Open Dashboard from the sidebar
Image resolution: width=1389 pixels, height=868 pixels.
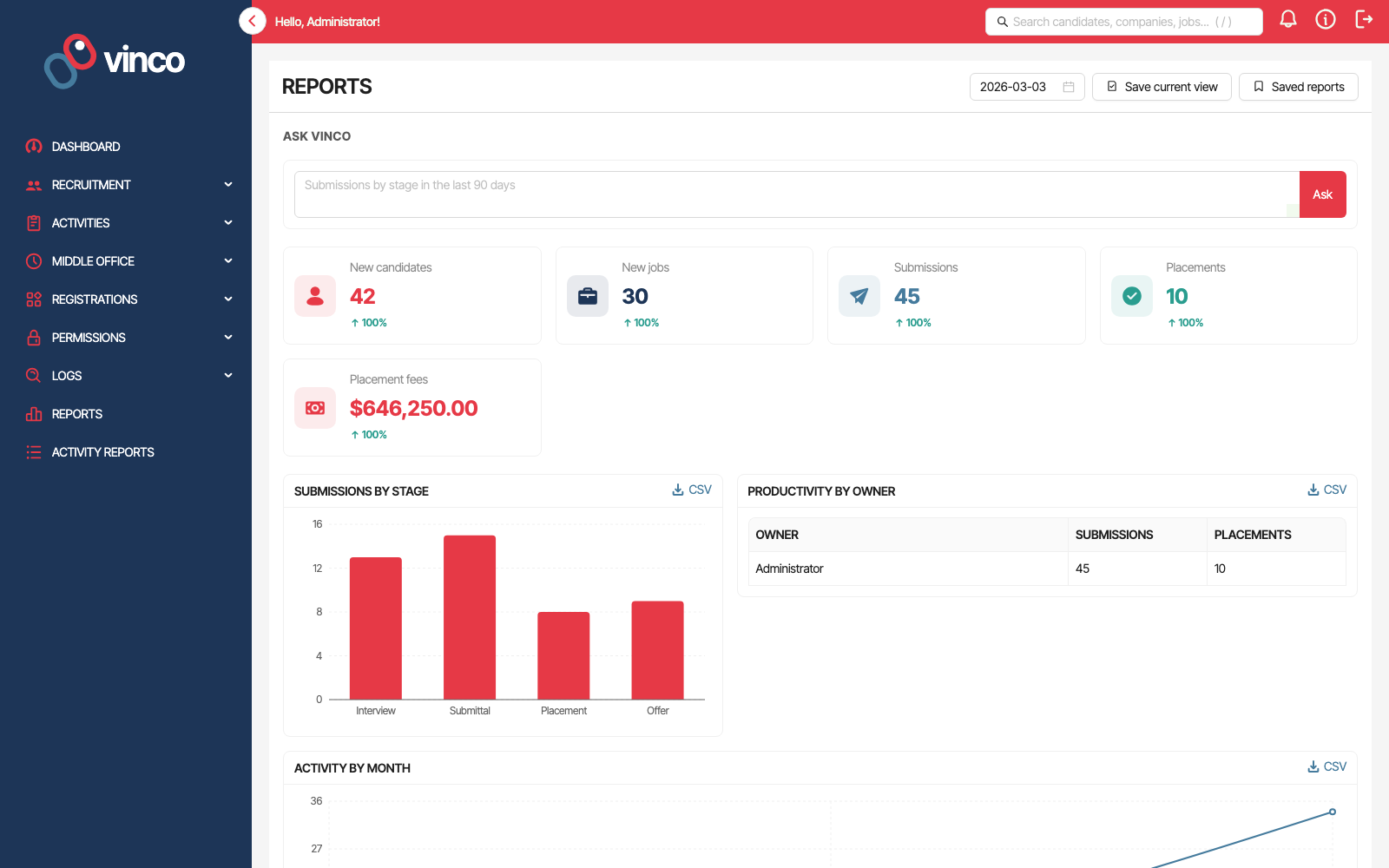86,147
